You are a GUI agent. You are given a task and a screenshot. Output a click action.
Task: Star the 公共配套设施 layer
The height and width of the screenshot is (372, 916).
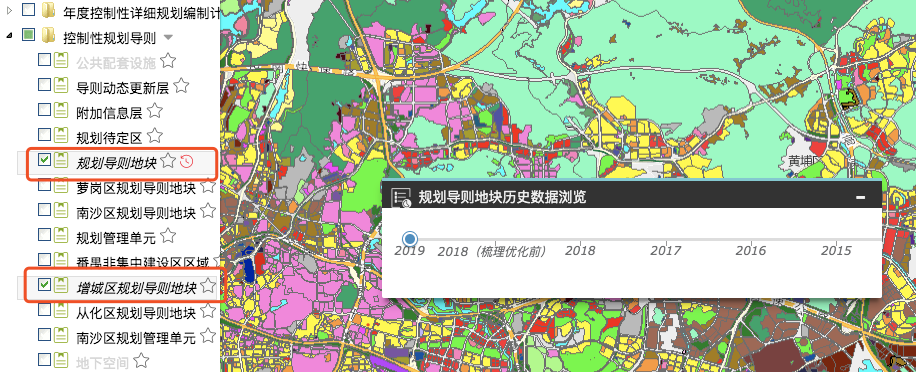(168, 61)
